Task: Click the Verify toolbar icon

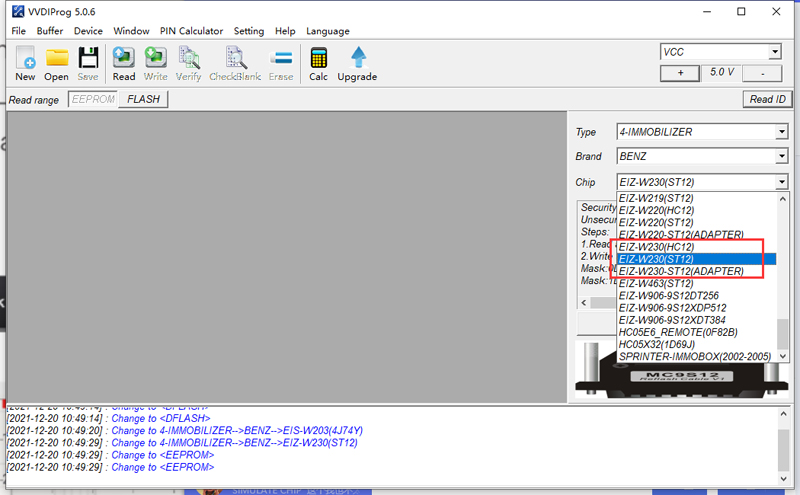Action: point(188,63)
